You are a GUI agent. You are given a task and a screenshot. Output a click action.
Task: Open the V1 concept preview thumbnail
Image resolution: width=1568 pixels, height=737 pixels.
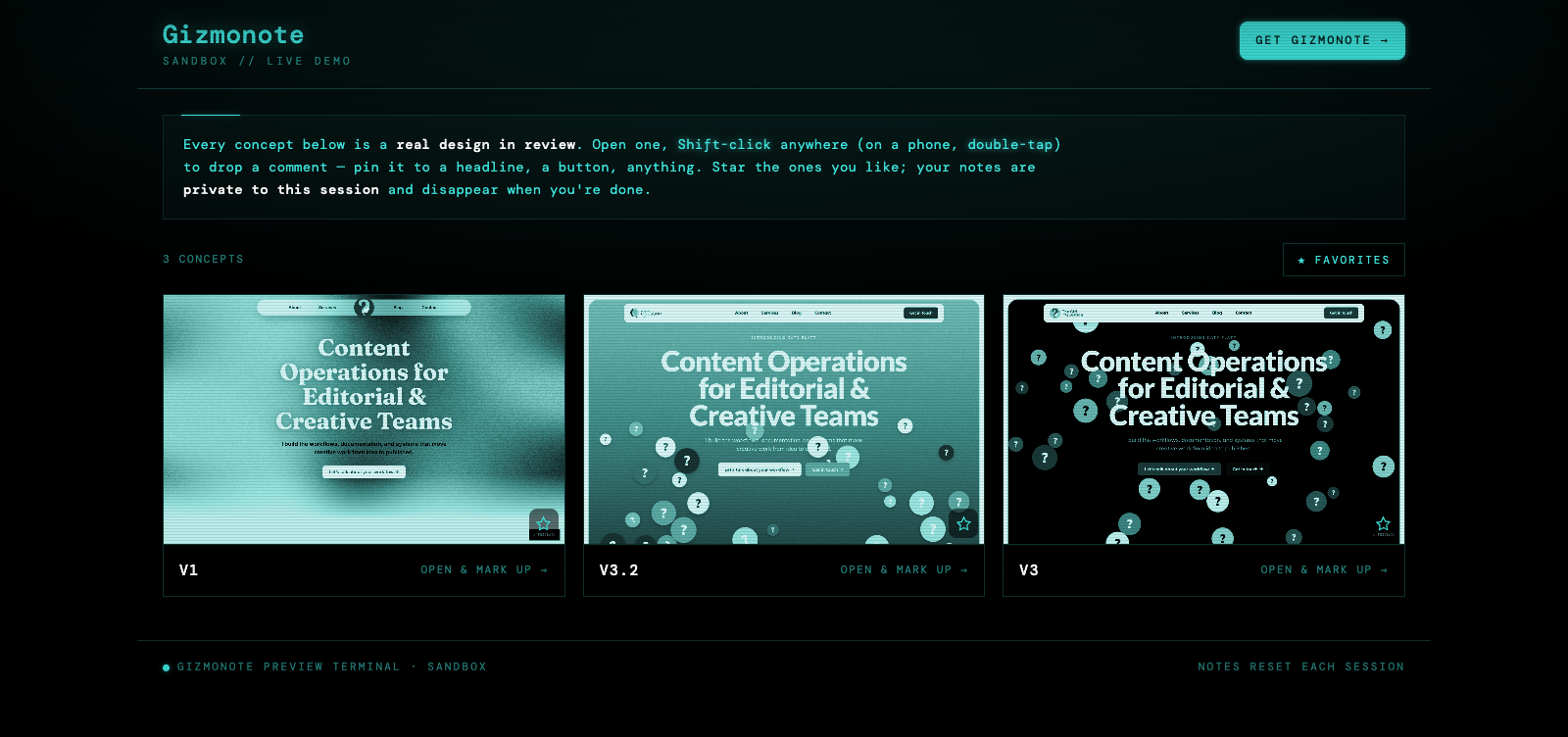coord(364,419)
